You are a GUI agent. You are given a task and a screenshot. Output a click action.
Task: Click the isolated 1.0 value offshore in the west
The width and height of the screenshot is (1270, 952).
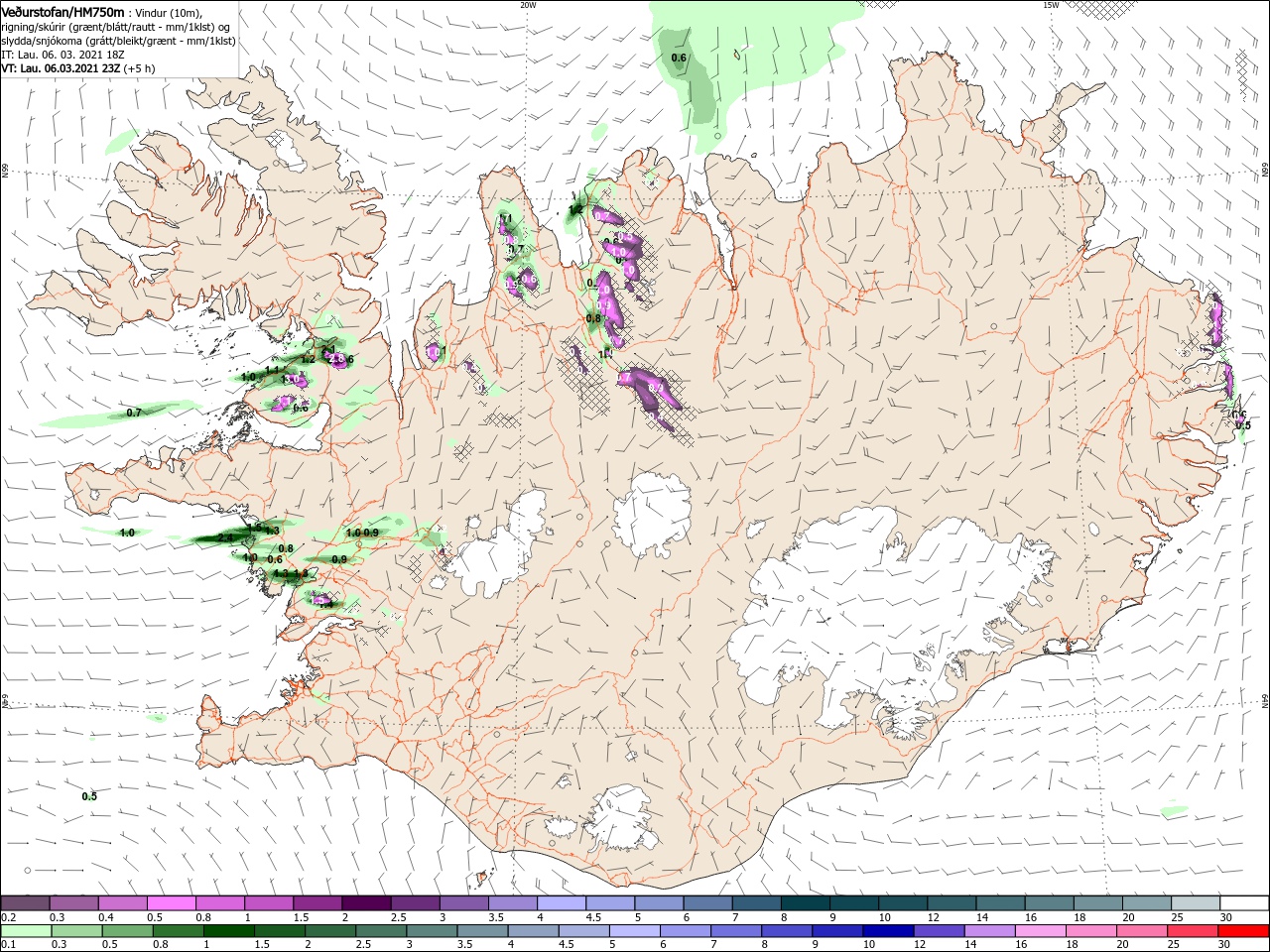click(127, 533)
